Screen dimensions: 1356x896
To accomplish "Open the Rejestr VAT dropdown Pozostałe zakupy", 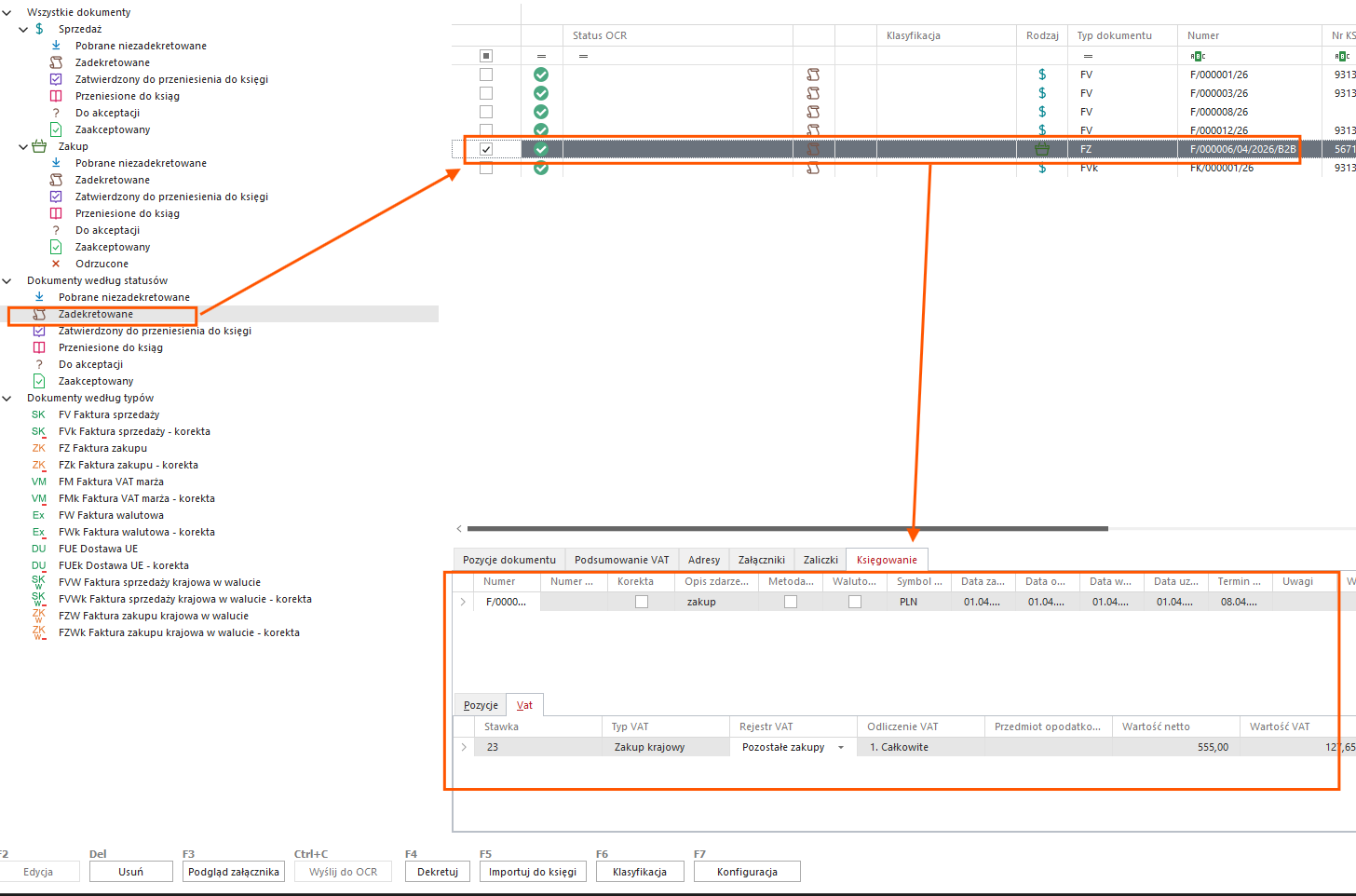I will pos(841,747).
